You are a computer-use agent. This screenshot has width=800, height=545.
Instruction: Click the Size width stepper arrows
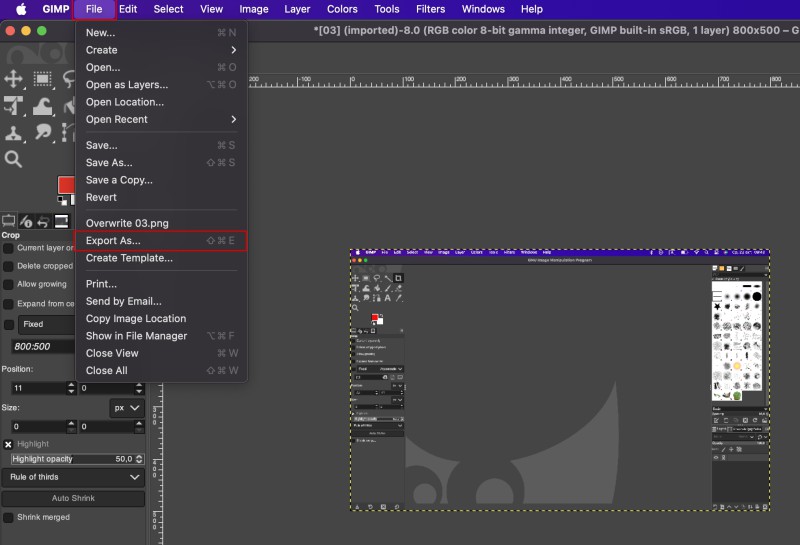point(71,427)
